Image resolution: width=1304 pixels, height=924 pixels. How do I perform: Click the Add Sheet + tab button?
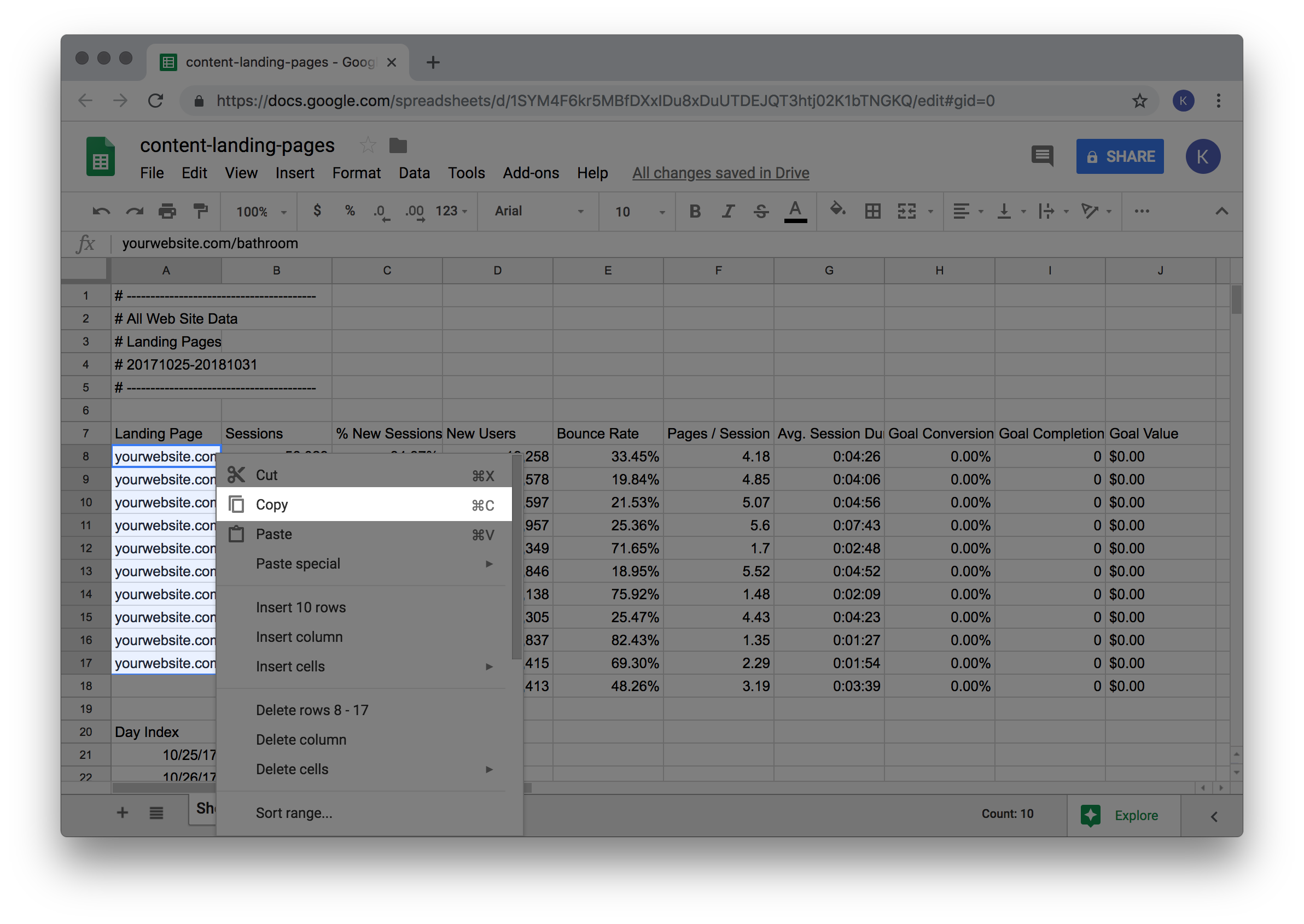(x=122, y=810)
